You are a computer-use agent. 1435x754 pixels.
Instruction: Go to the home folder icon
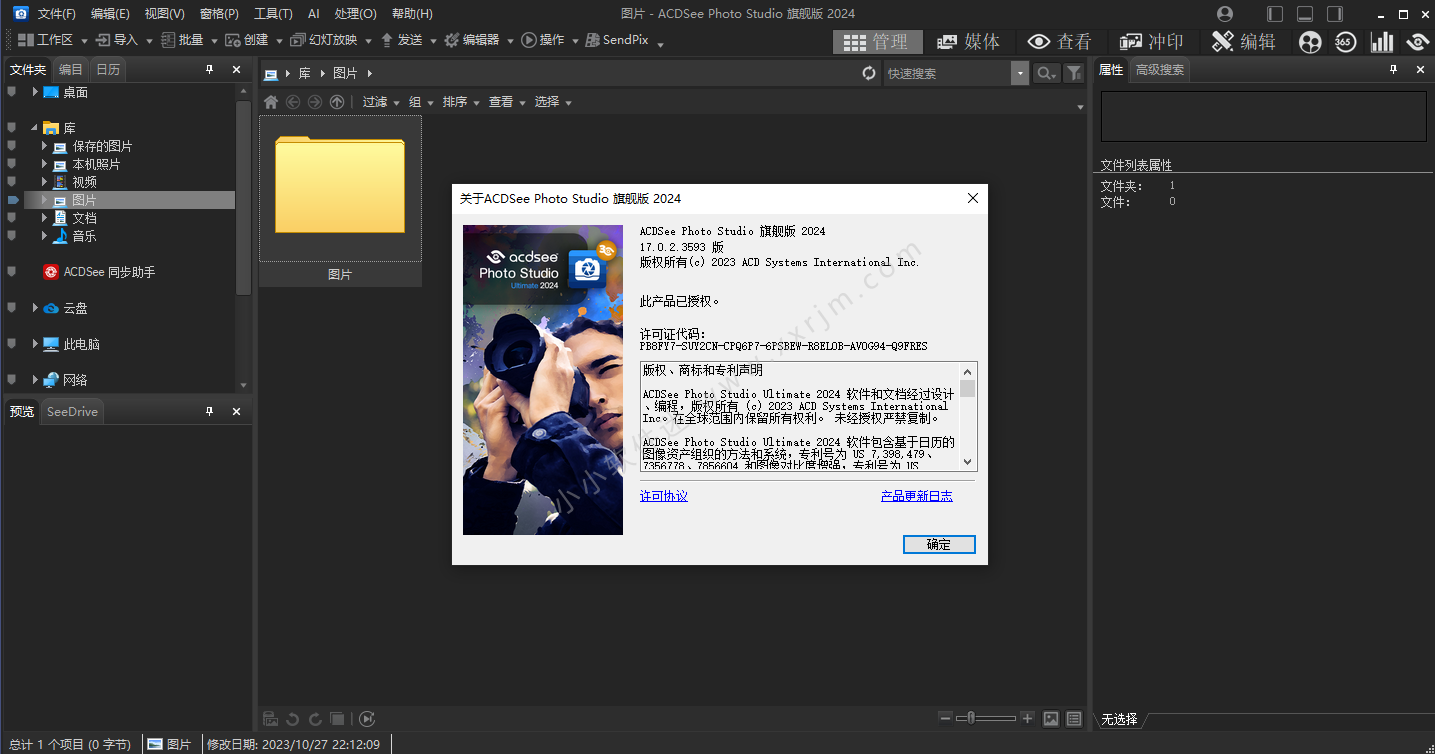click(x=271, y=102)
